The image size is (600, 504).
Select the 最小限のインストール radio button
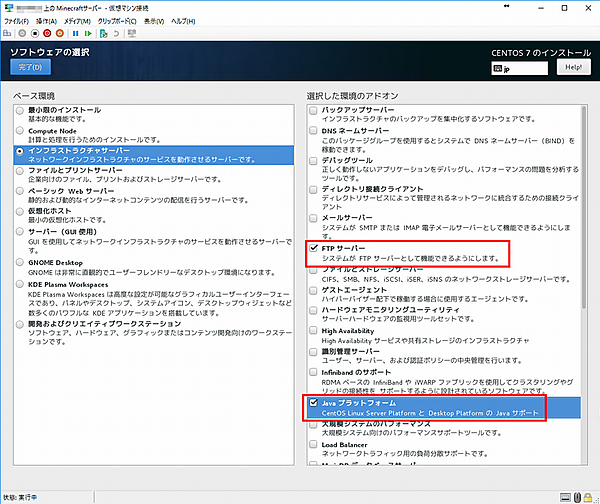(x=21, y=109)
